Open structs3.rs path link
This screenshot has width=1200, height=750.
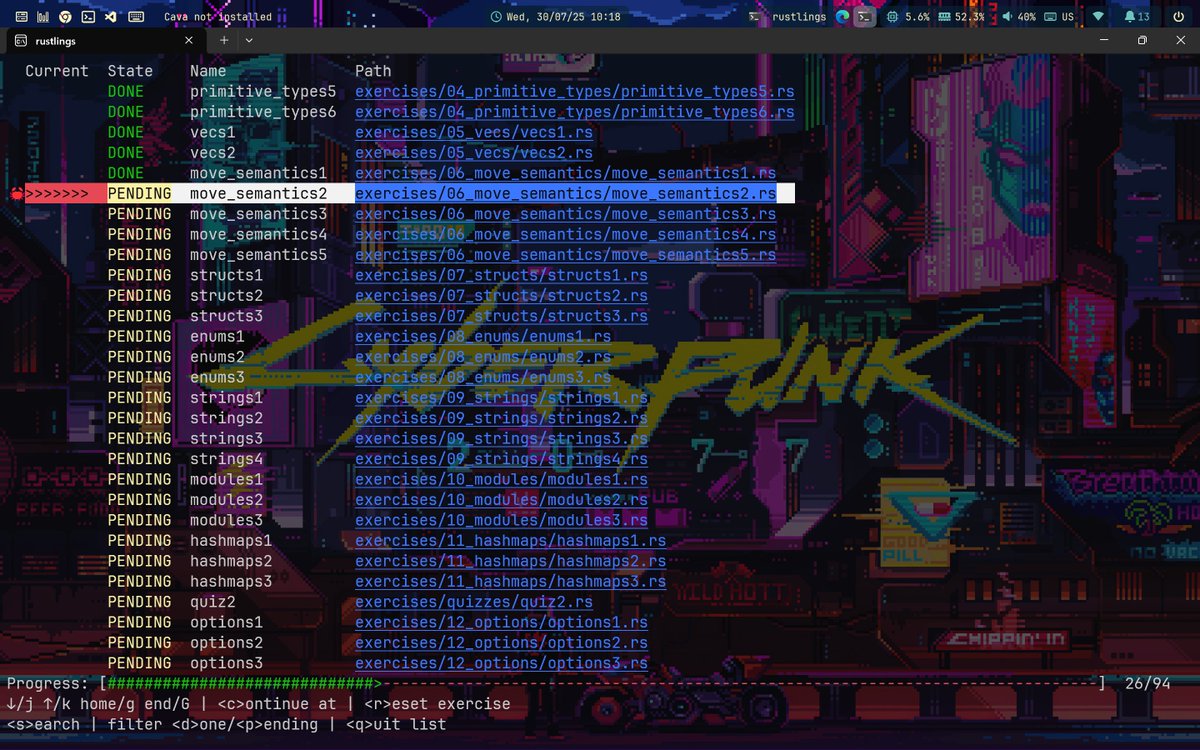[x=501, y=316]
